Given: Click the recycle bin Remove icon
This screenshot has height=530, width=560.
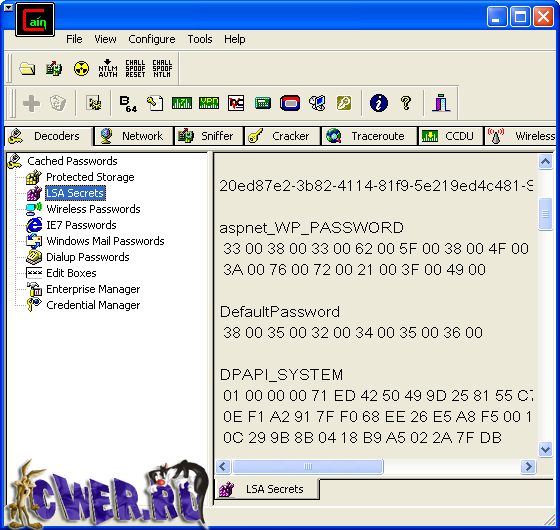Looking at the screenshot, I should pyautogui.click(x=58, y=104).
